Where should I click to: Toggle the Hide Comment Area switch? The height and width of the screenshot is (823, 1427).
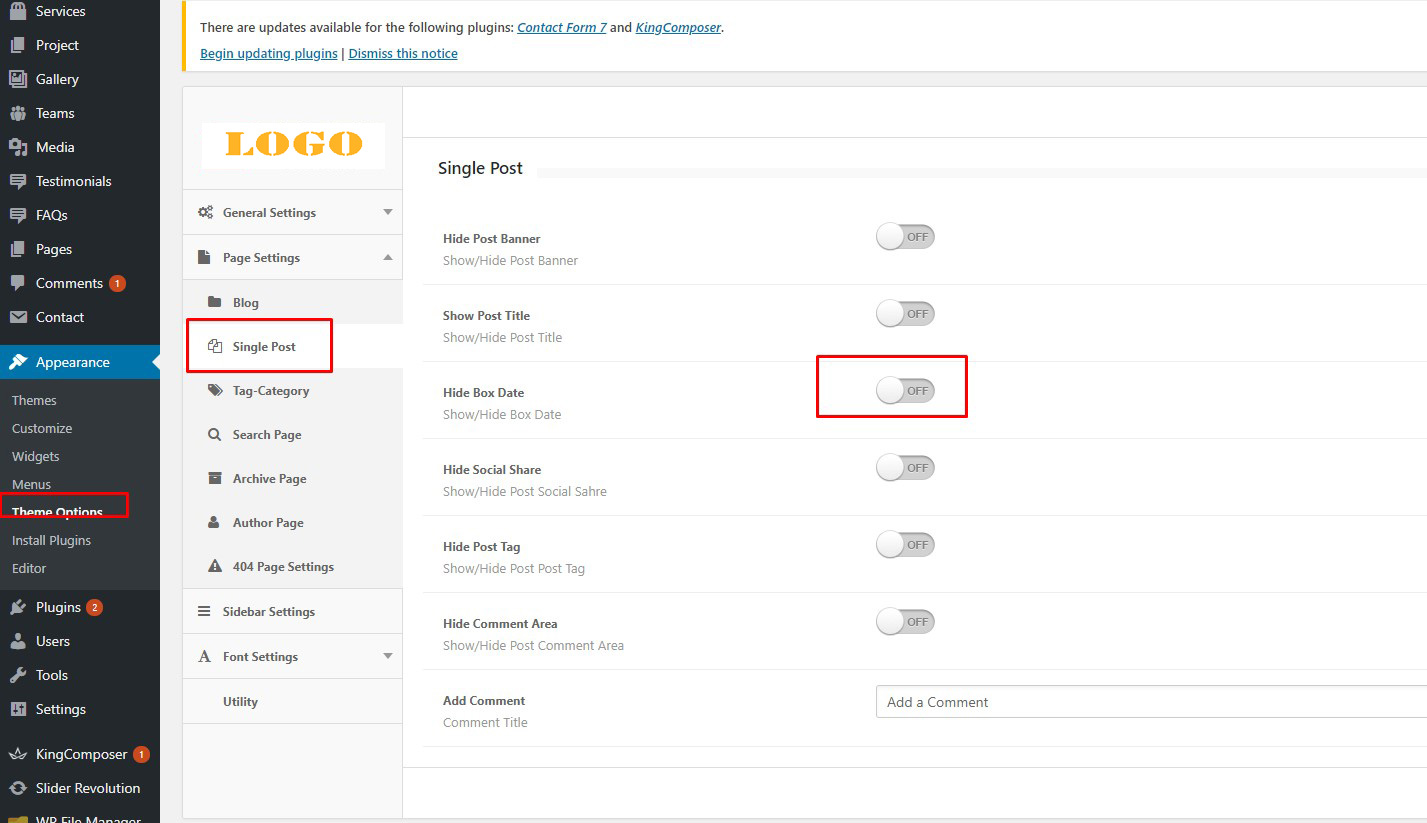click(905, 622)
